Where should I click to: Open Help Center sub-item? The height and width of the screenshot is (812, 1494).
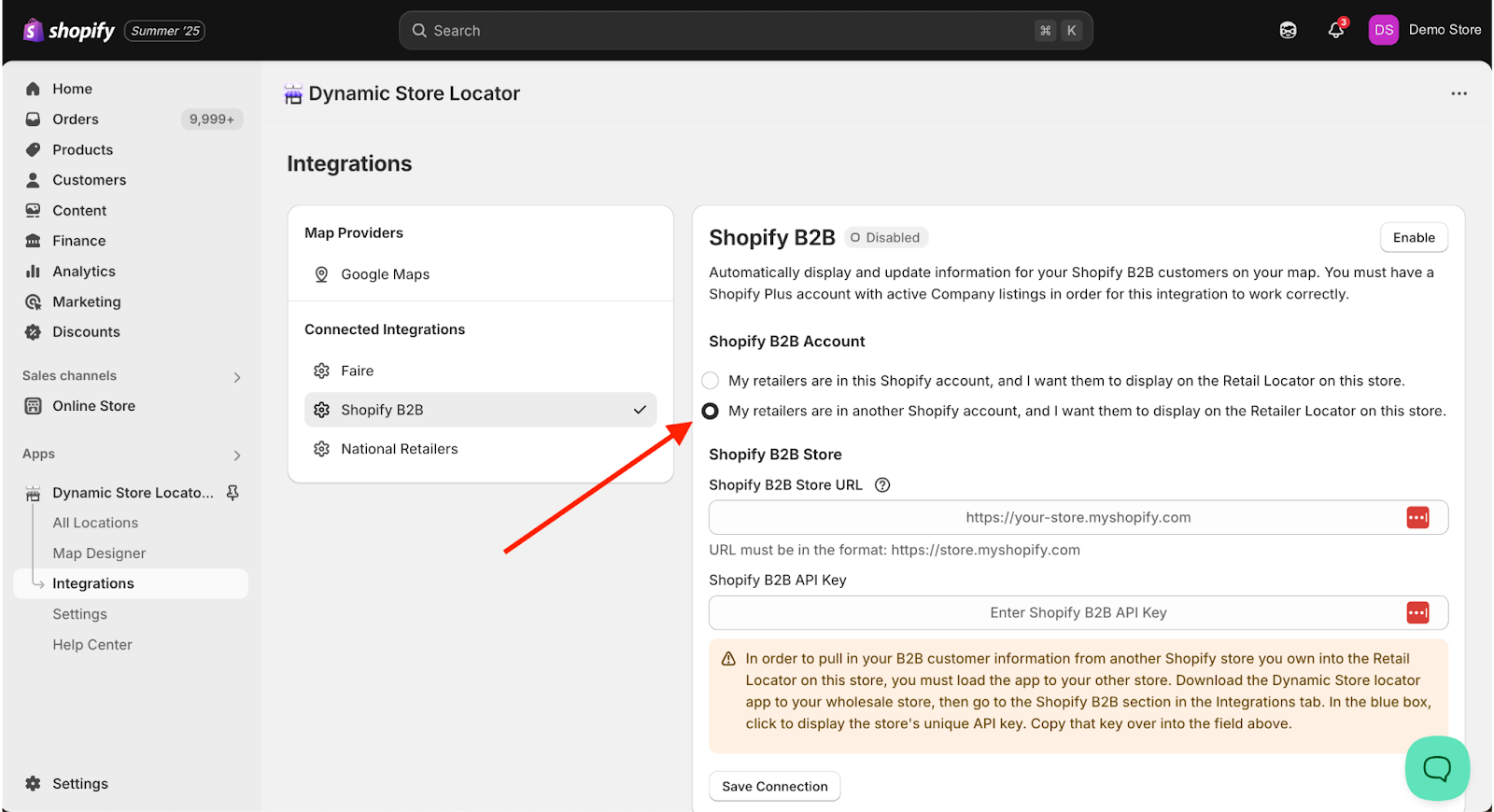(x=92, y=645)
